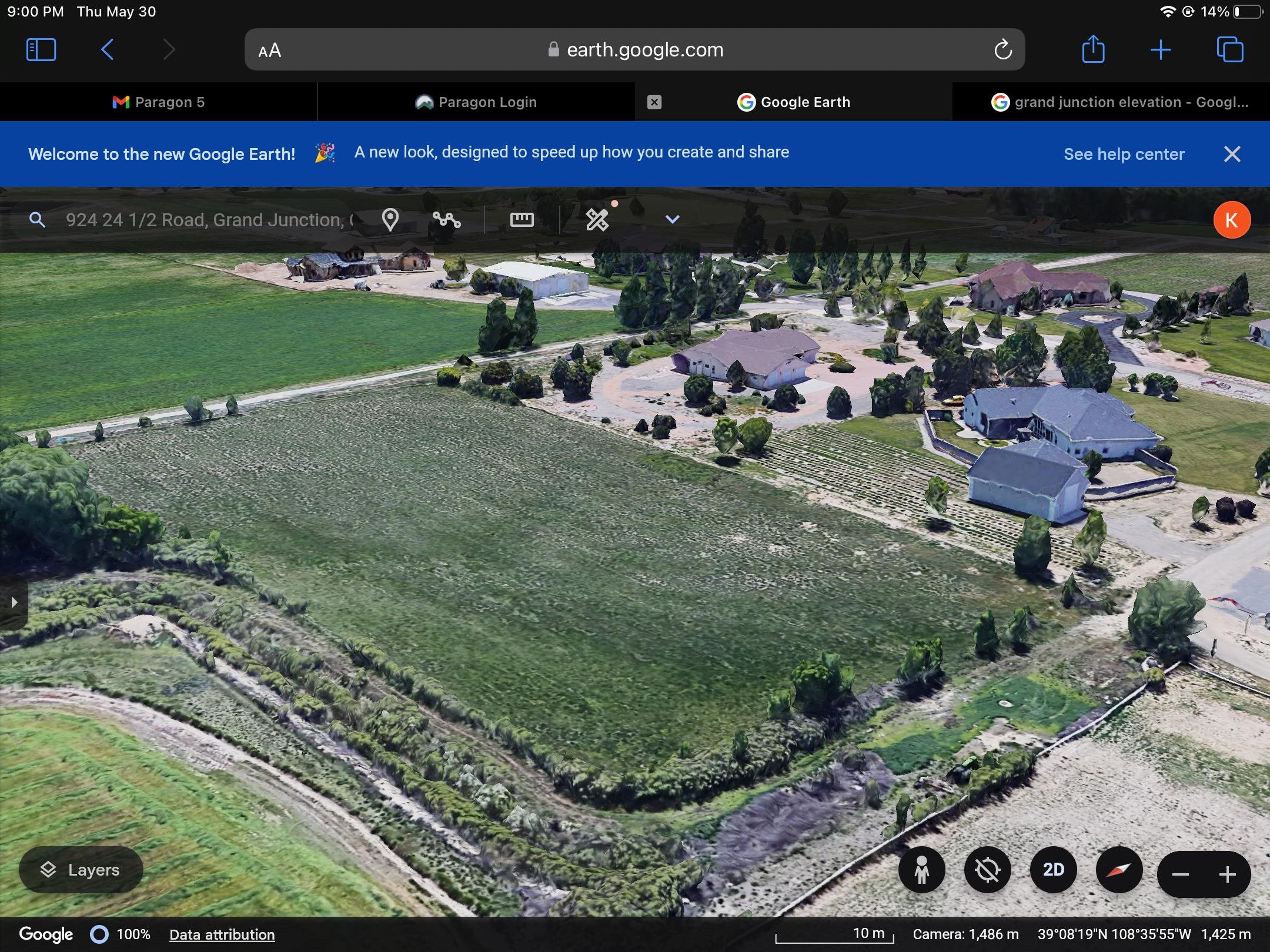Click the crossed tools icon in the toolbar
Image resolution: width=1270 pixels, height=952 pixels.
(597, 220)
